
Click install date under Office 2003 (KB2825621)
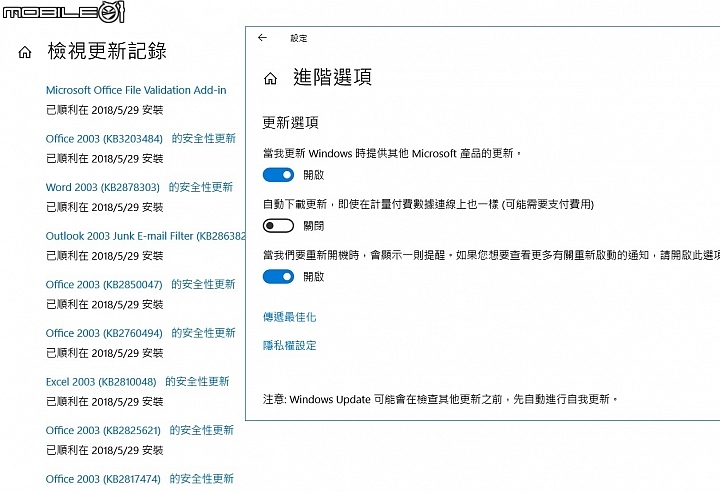(x=105, y=451)
